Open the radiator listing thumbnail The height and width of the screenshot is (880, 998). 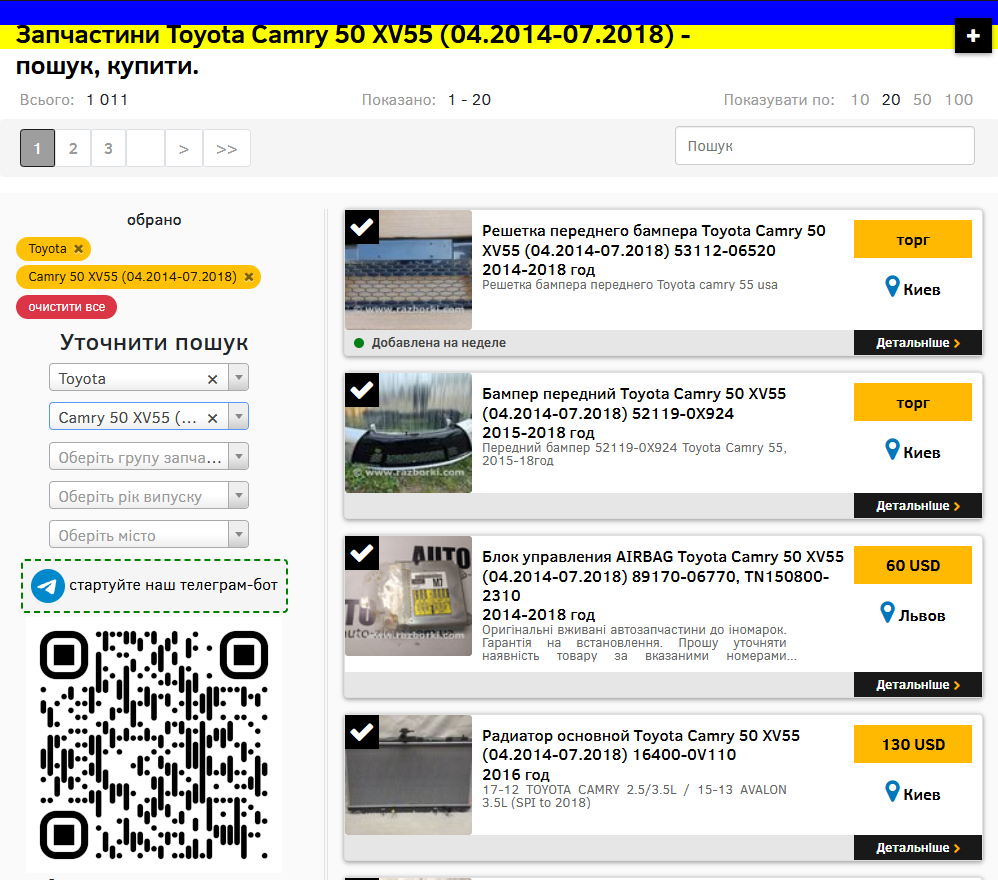[x=409, y=775]
